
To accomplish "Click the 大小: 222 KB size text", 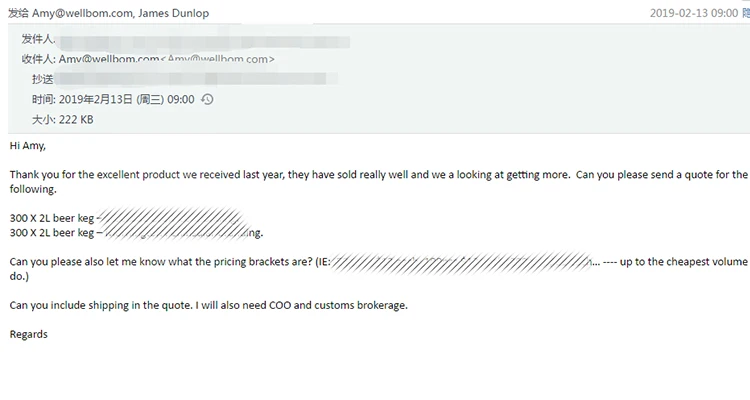I will pos(63,120).
